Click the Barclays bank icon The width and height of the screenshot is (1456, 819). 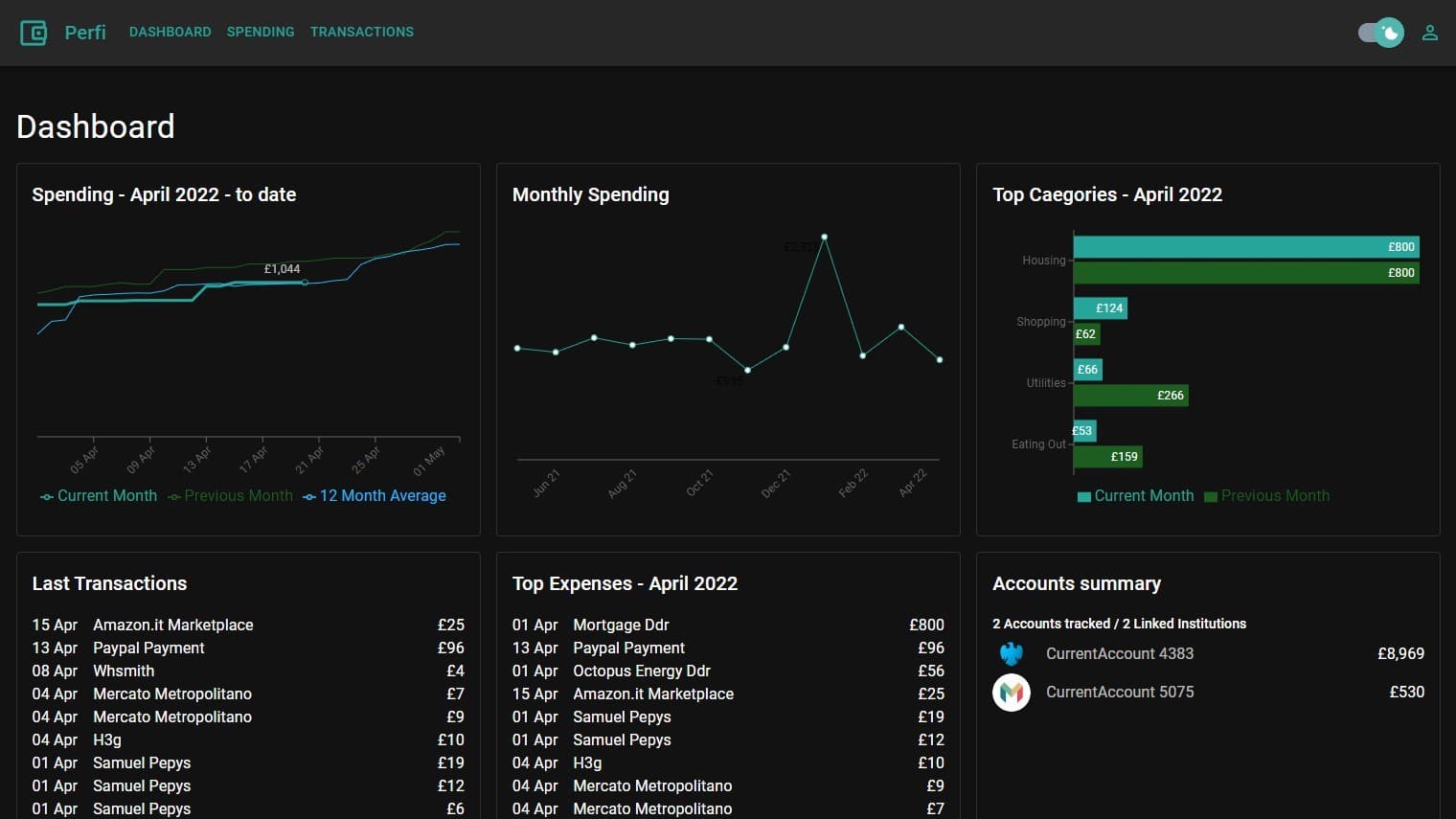tap(1012, 654)
